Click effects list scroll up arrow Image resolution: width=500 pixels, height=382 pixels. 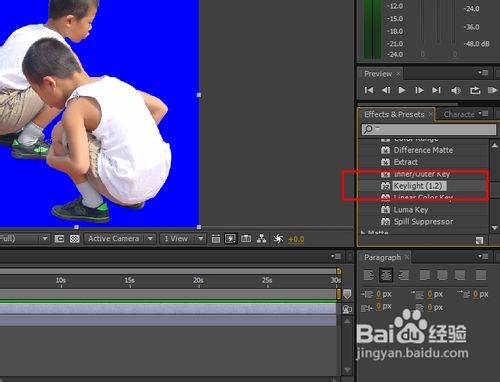(x=495, y=145)
